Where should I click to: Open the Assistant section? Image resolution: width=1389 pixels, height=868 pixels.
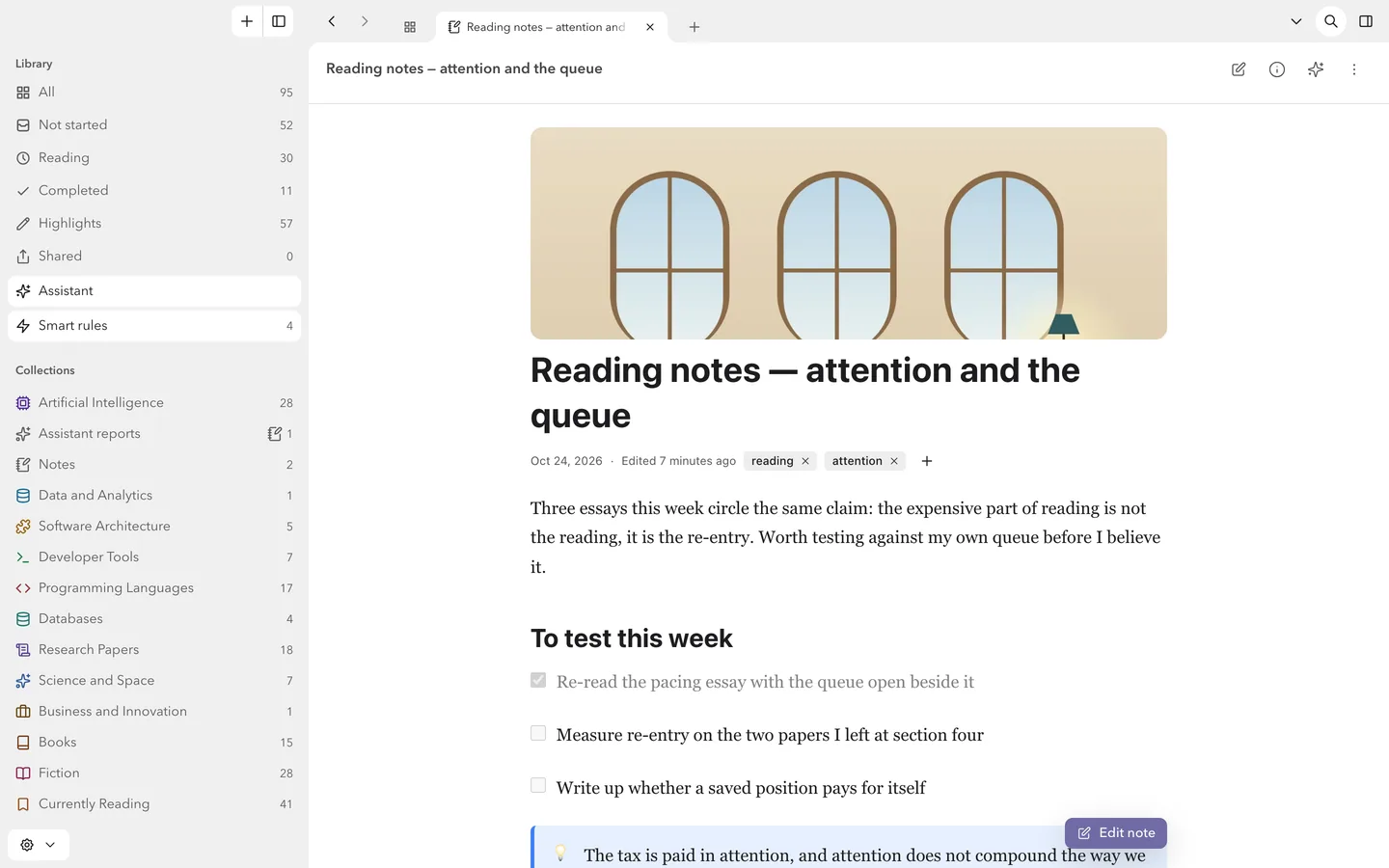pyautogui.click(x=154, y=291)
